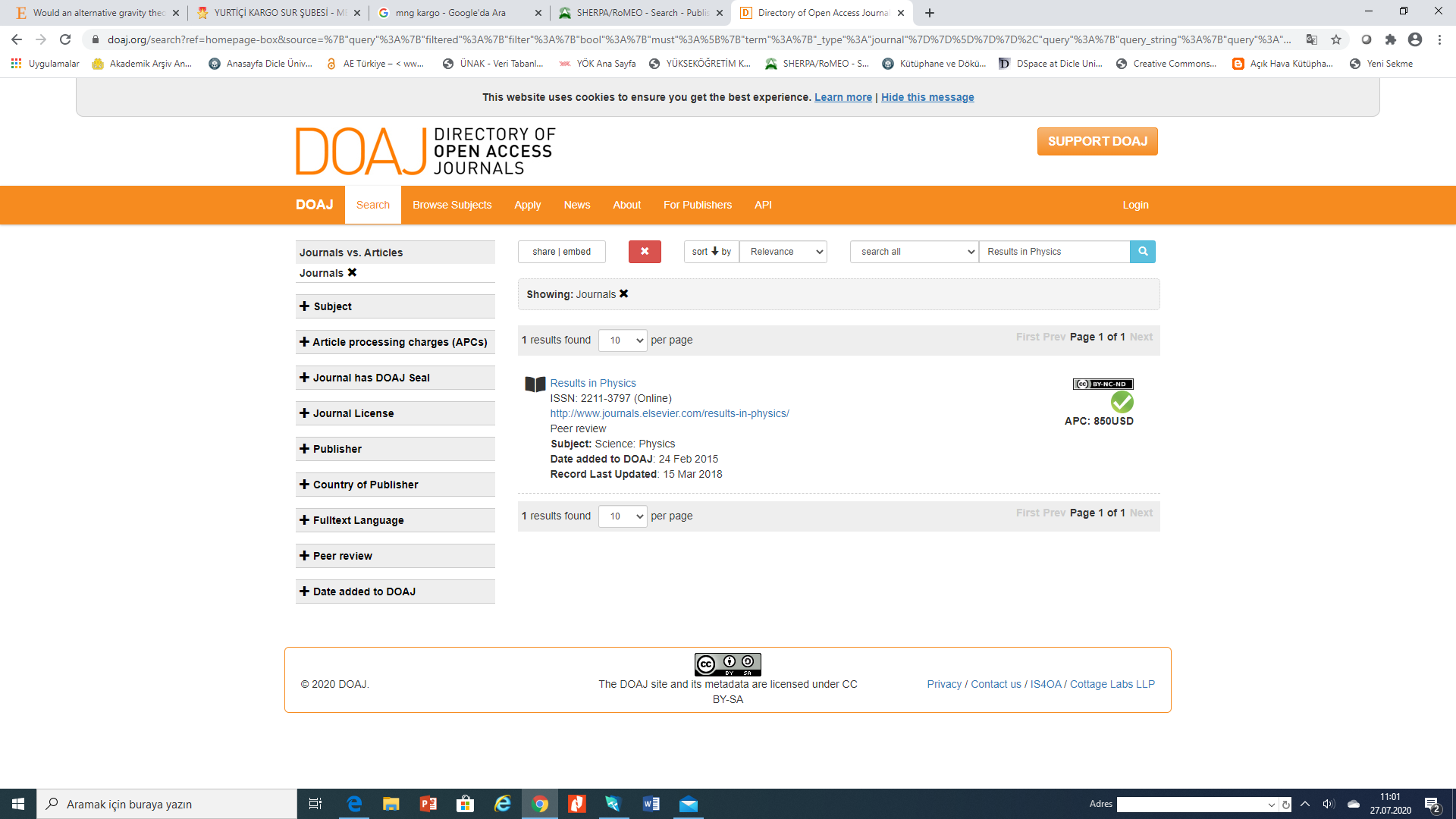Image resolution: width=1456 pixels, height=819 pixels.
Task: Open Word from the taskbar
Action: click(651, 804)
